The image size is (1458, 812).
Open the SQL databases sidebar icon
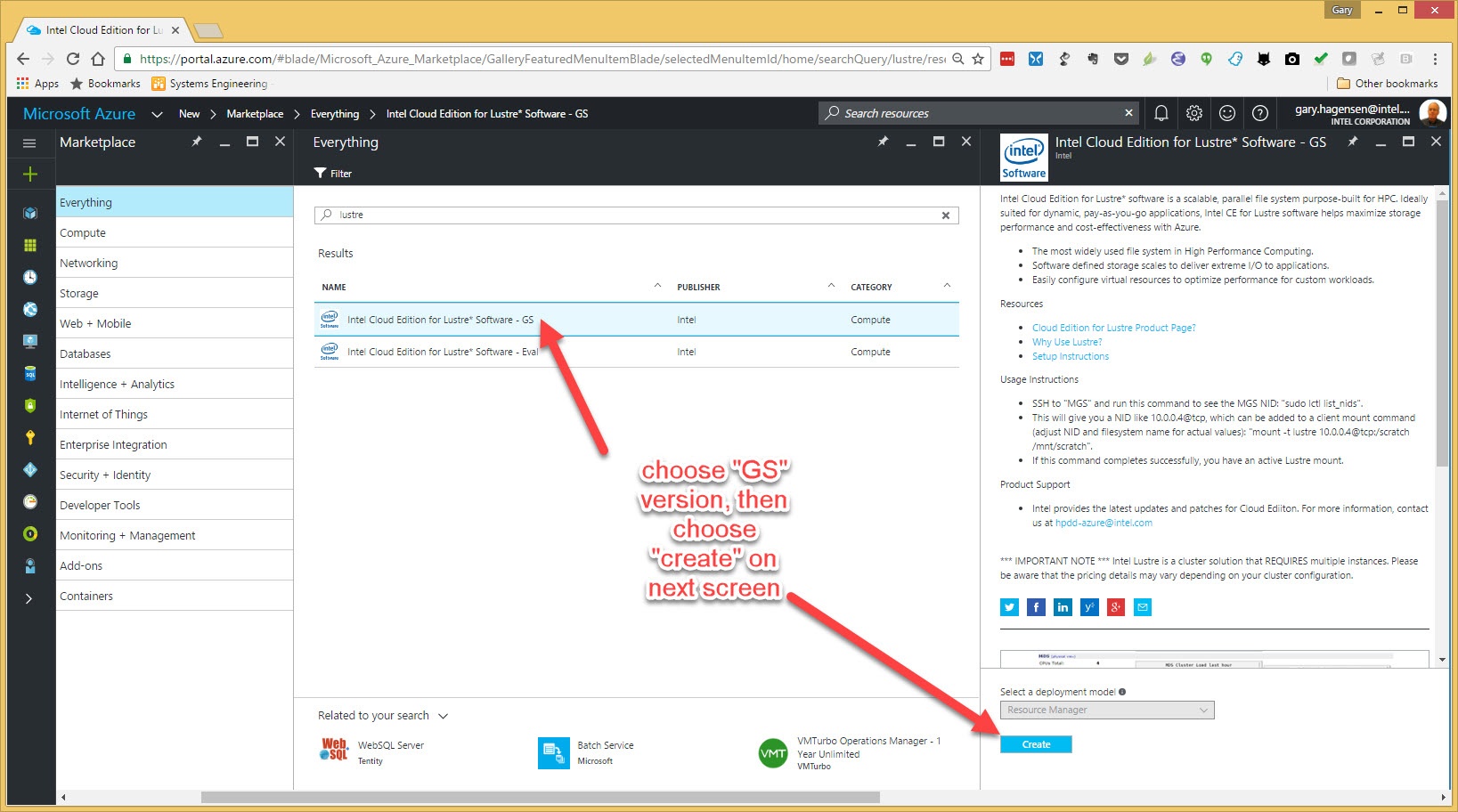click(29, 373)
